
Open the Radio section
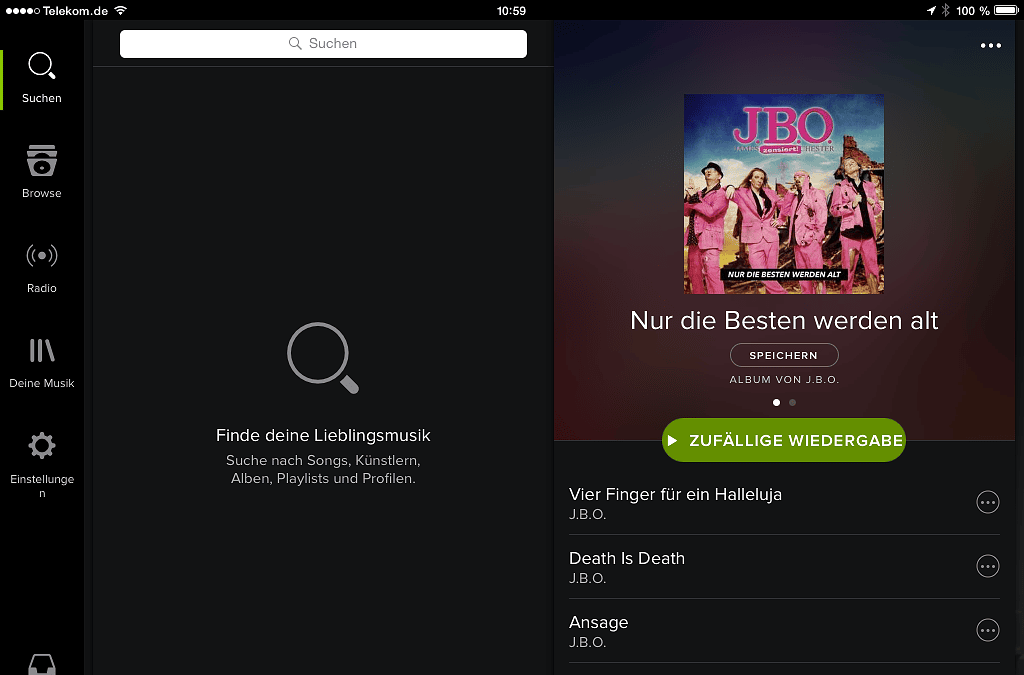pos(42,268)
